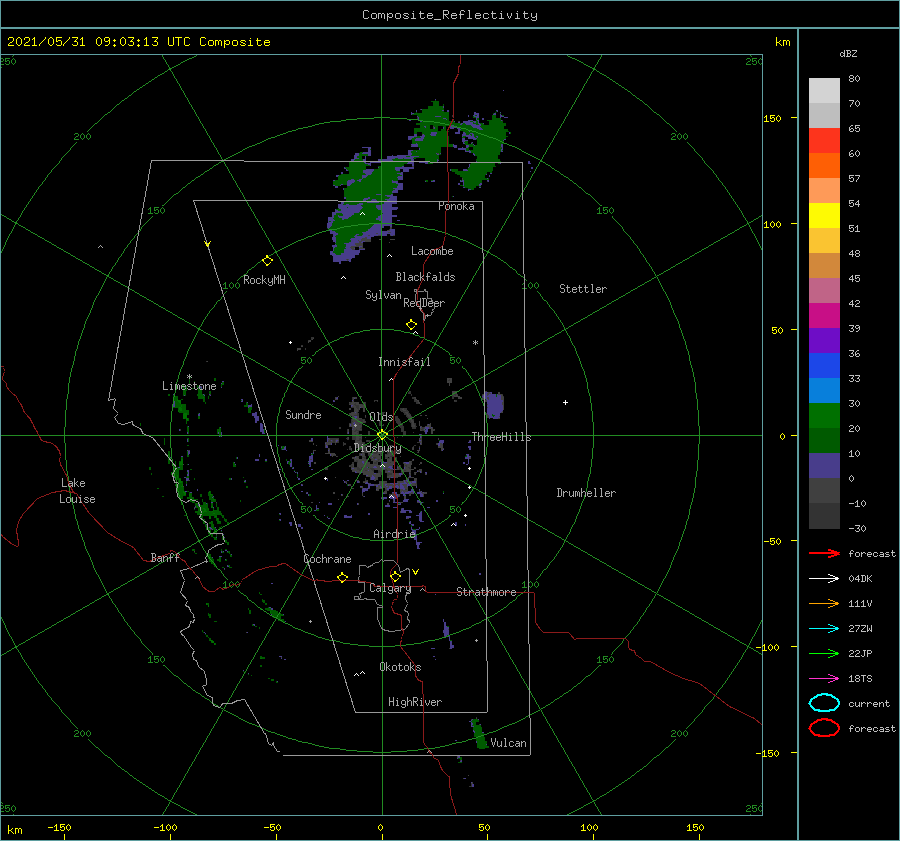The image size is (900, 841).
Task: Click the Didsbury town label
Action: coord(377,448)
